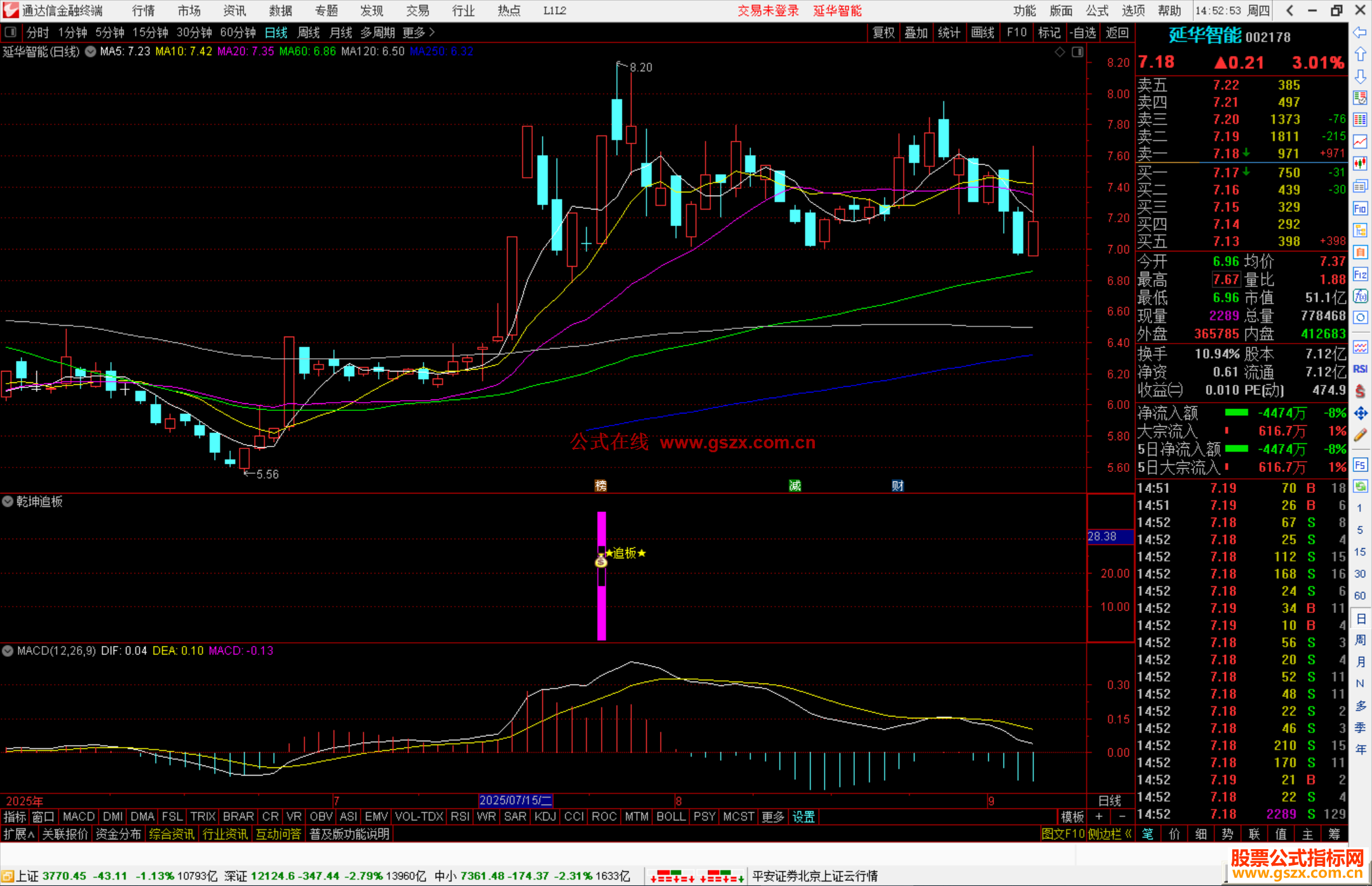
Task: Select 月 monthly period in right sidebar
Action: 1360,662
